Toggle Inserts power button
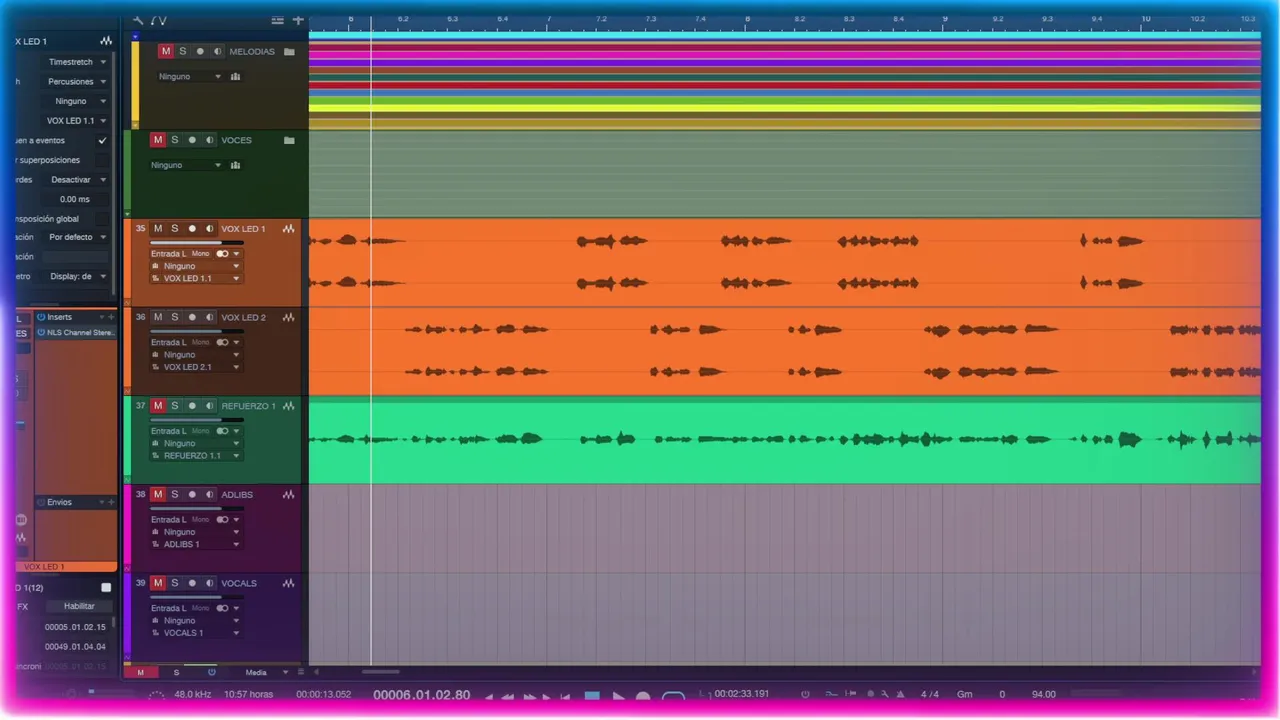1280x720 pixels. click(x=41, y=317)
